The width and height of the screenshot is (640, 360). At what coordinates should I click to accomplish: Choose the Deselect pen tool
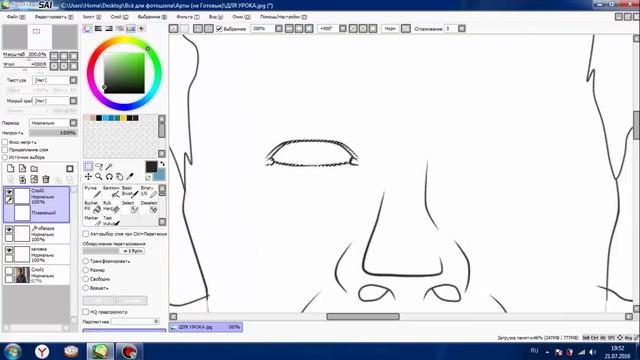point(149,207)
